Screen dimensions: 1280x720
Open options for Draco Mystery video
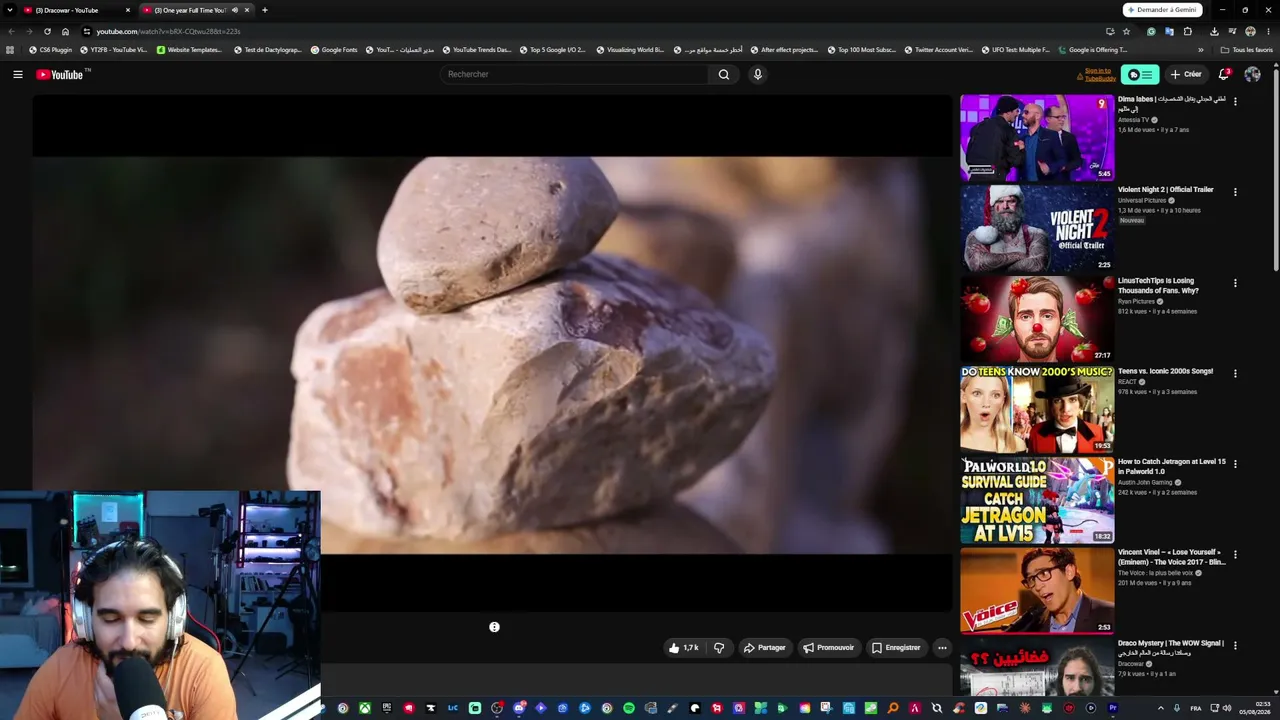tap(1235, 645)
